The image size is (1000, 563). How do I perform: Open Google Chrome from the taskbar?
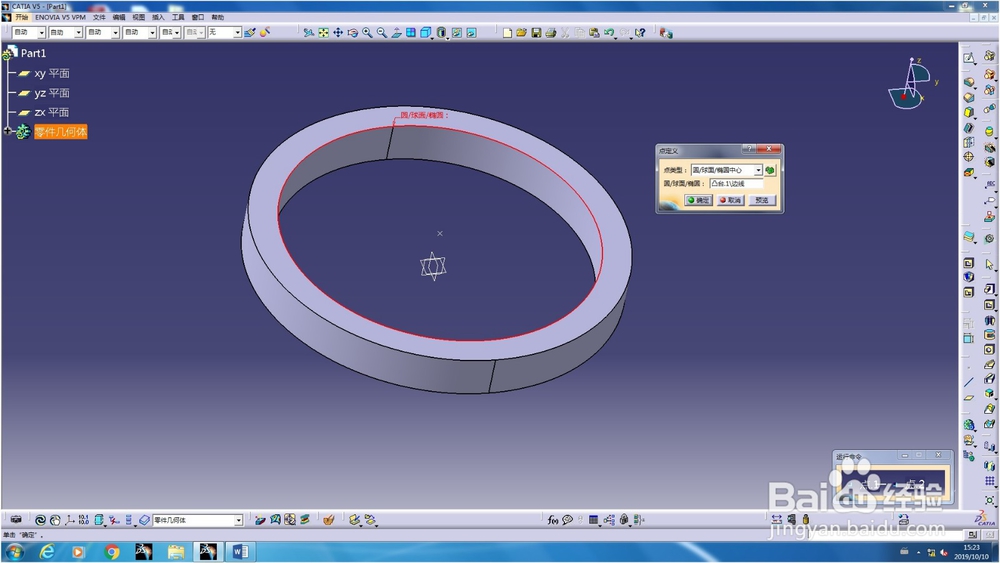click(x=112, y=552)
